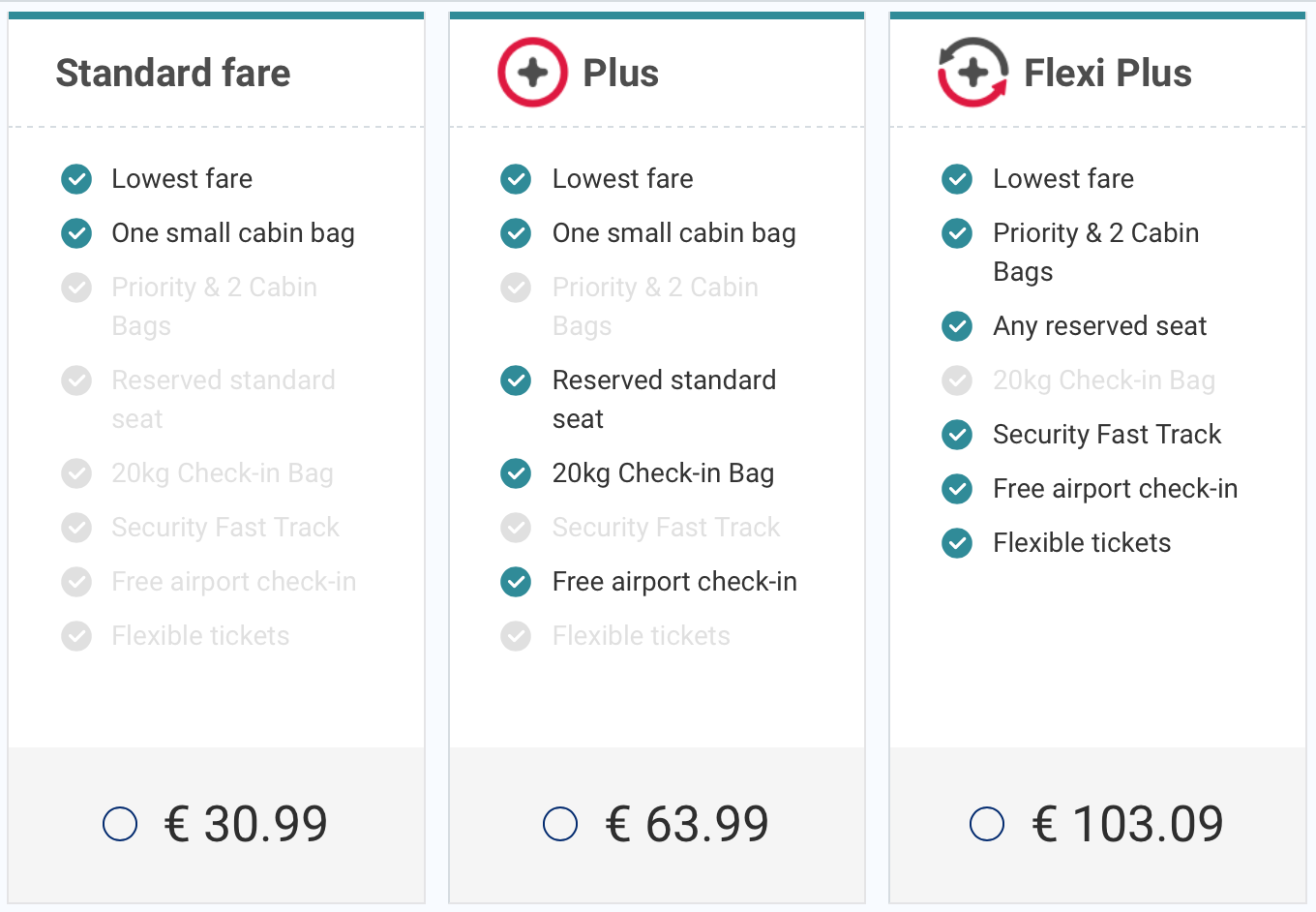Click the Flexi Plus heading text

[x=1108, y=74]
